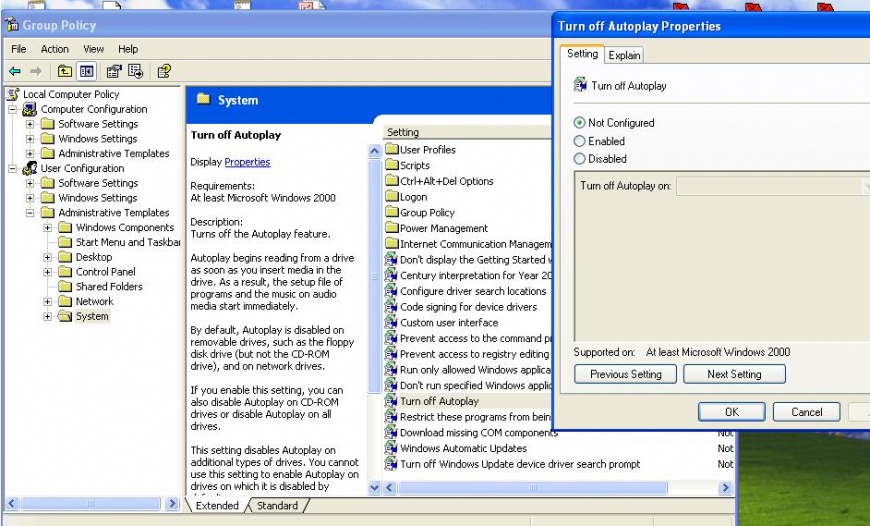Click the folder icon beside User Profiles
Screen dimensions: 870x526
(392, 149)
